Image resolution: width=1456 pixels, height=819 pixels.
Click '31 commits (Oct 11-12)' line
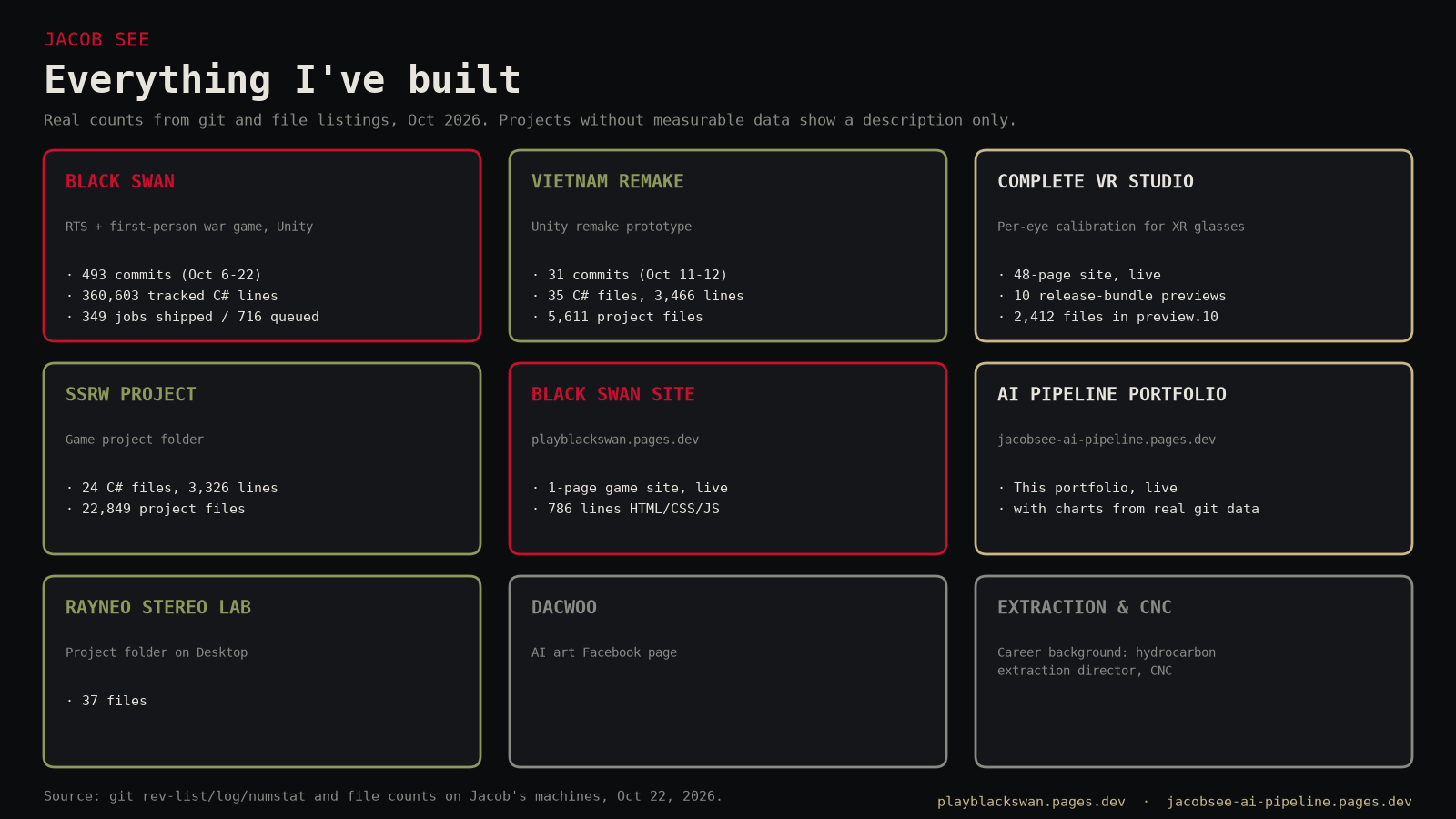pyautogui.click(x=637, y=275)
